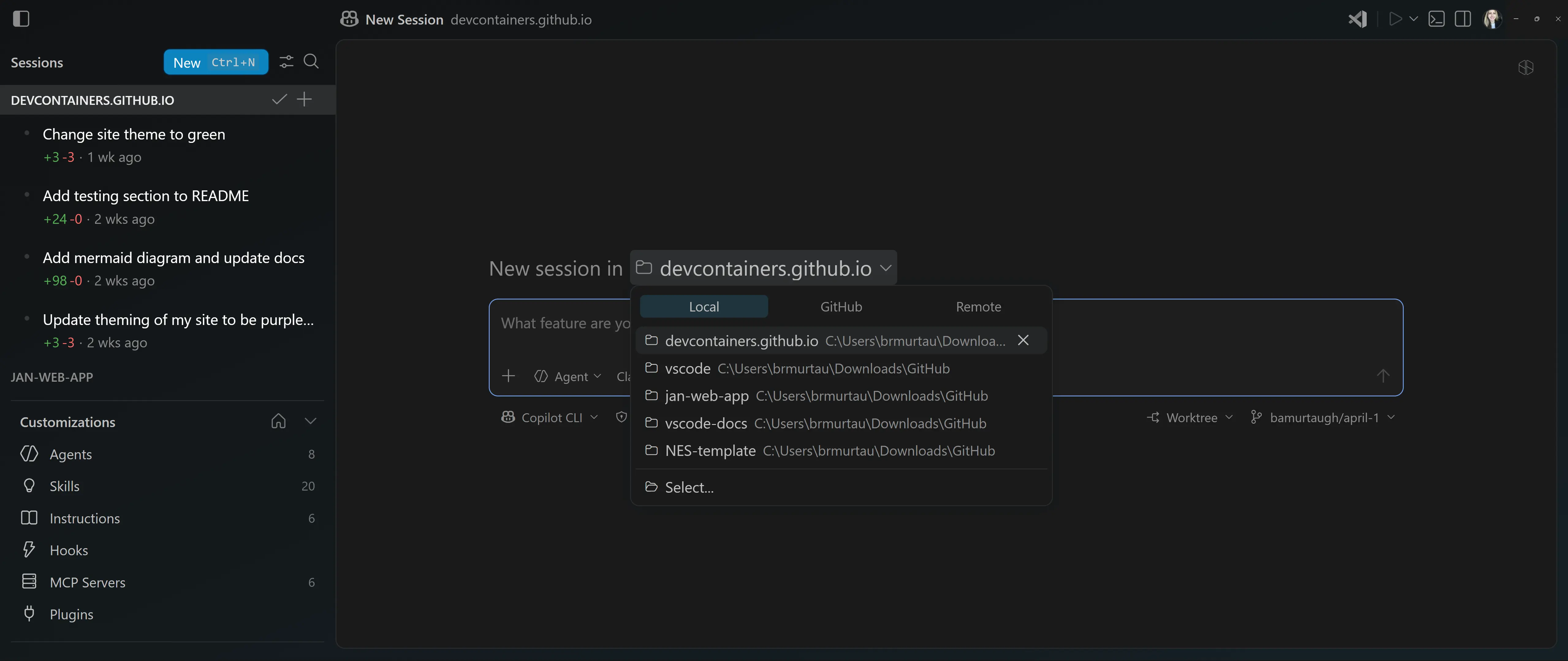Screen dimensions: 1568x661
Task: Select NES-template folder entry
Action: (841, 450)
